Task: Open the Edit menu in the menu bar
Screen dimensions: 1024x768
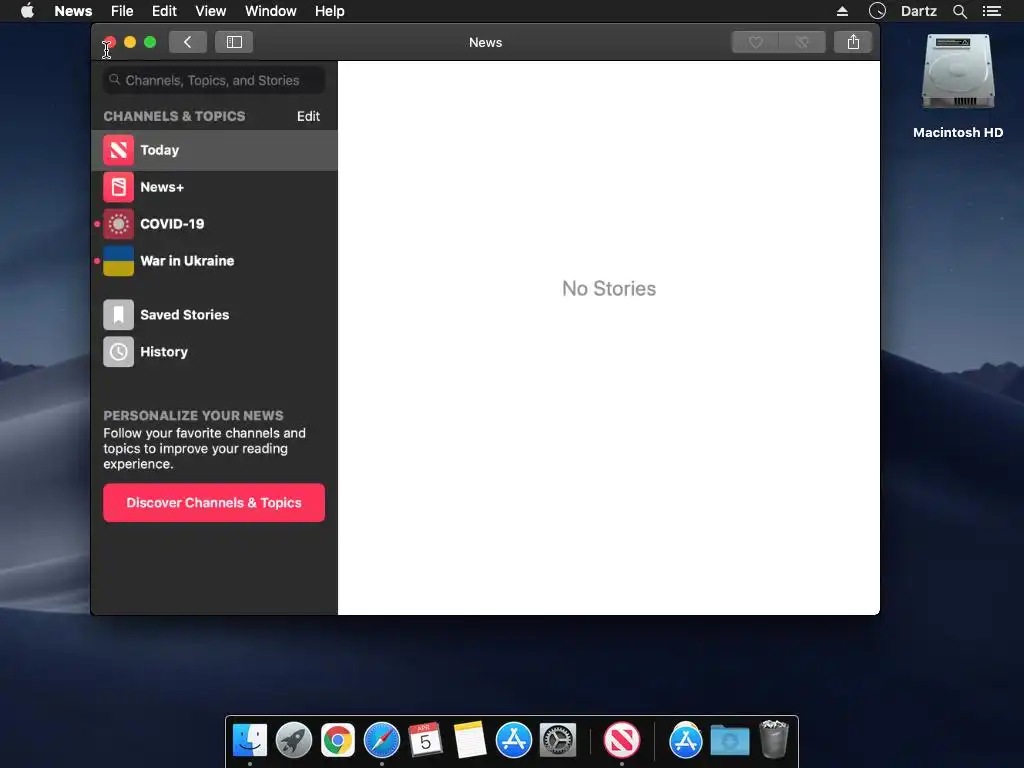Action: 164,11
